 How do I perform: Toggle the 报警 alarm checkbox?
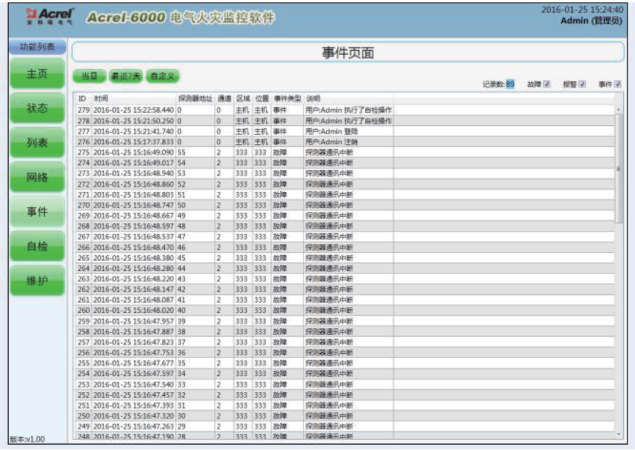pos(581,84)
